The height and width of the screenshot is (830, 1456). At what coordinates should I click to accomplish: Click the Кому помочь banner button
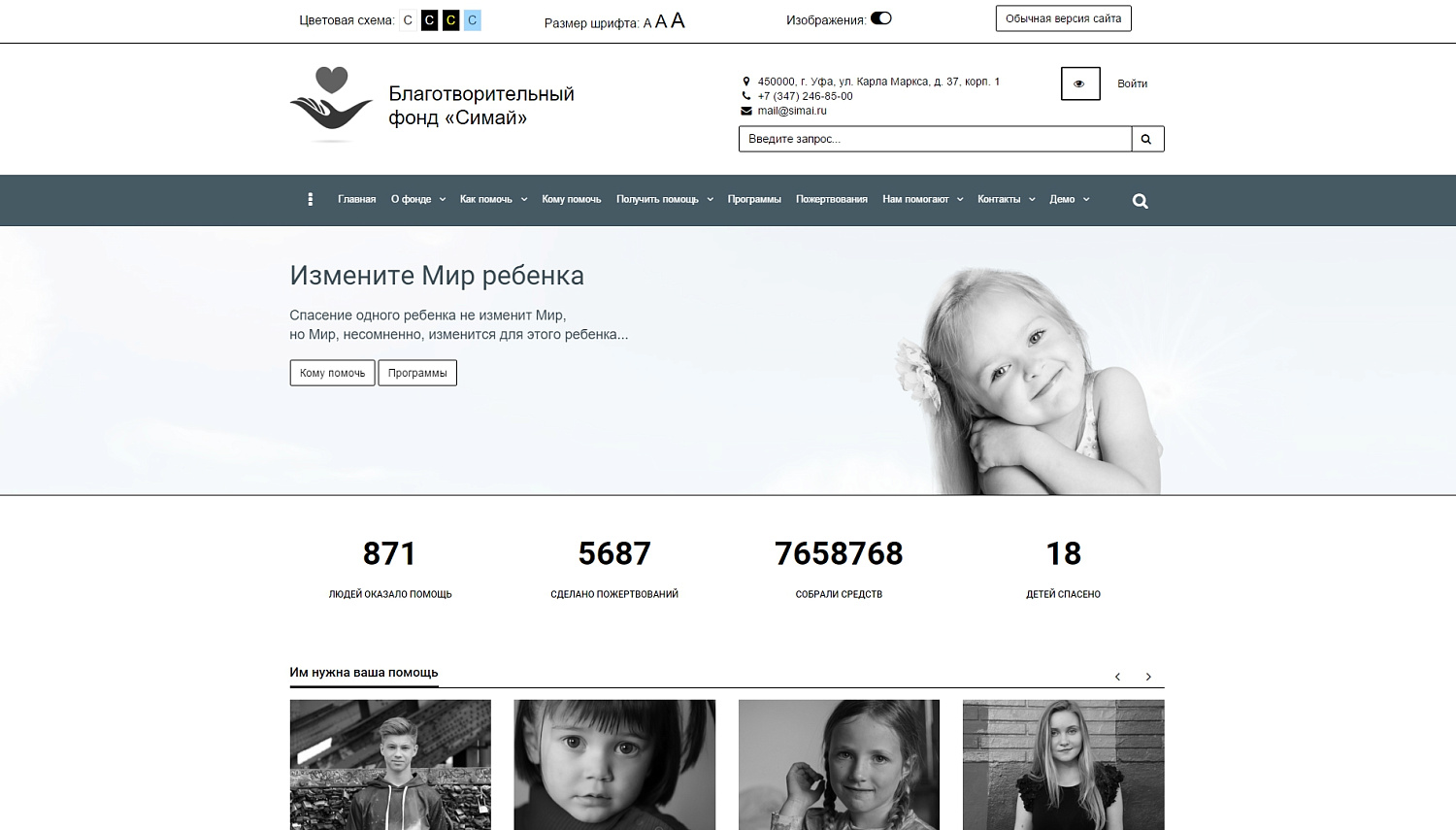332,373
